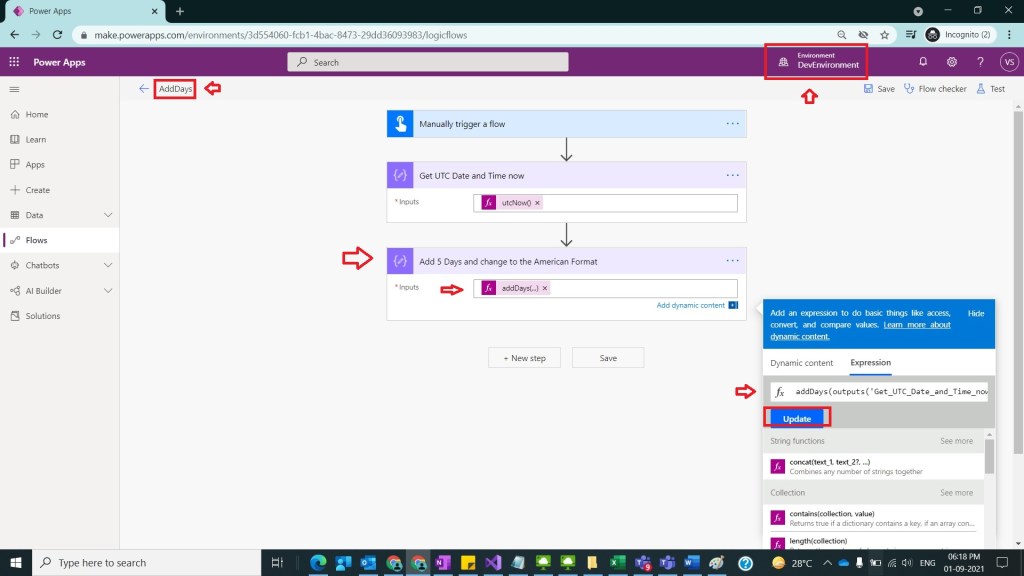
Task: Remove the addDays(...) expression token
Action: pos(545,288)
